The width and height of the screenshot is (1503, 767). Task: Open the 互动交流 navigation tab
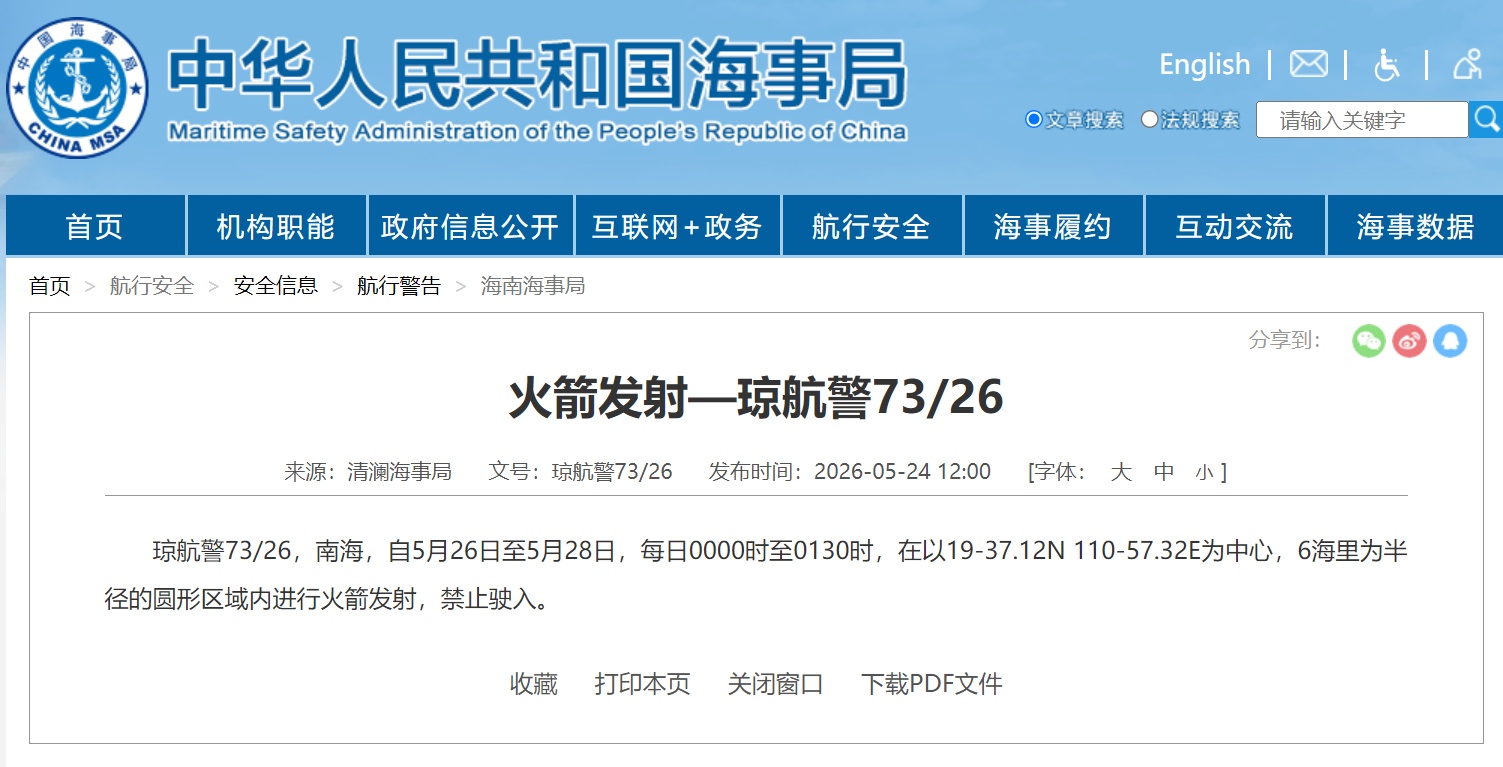(1235, 226)
